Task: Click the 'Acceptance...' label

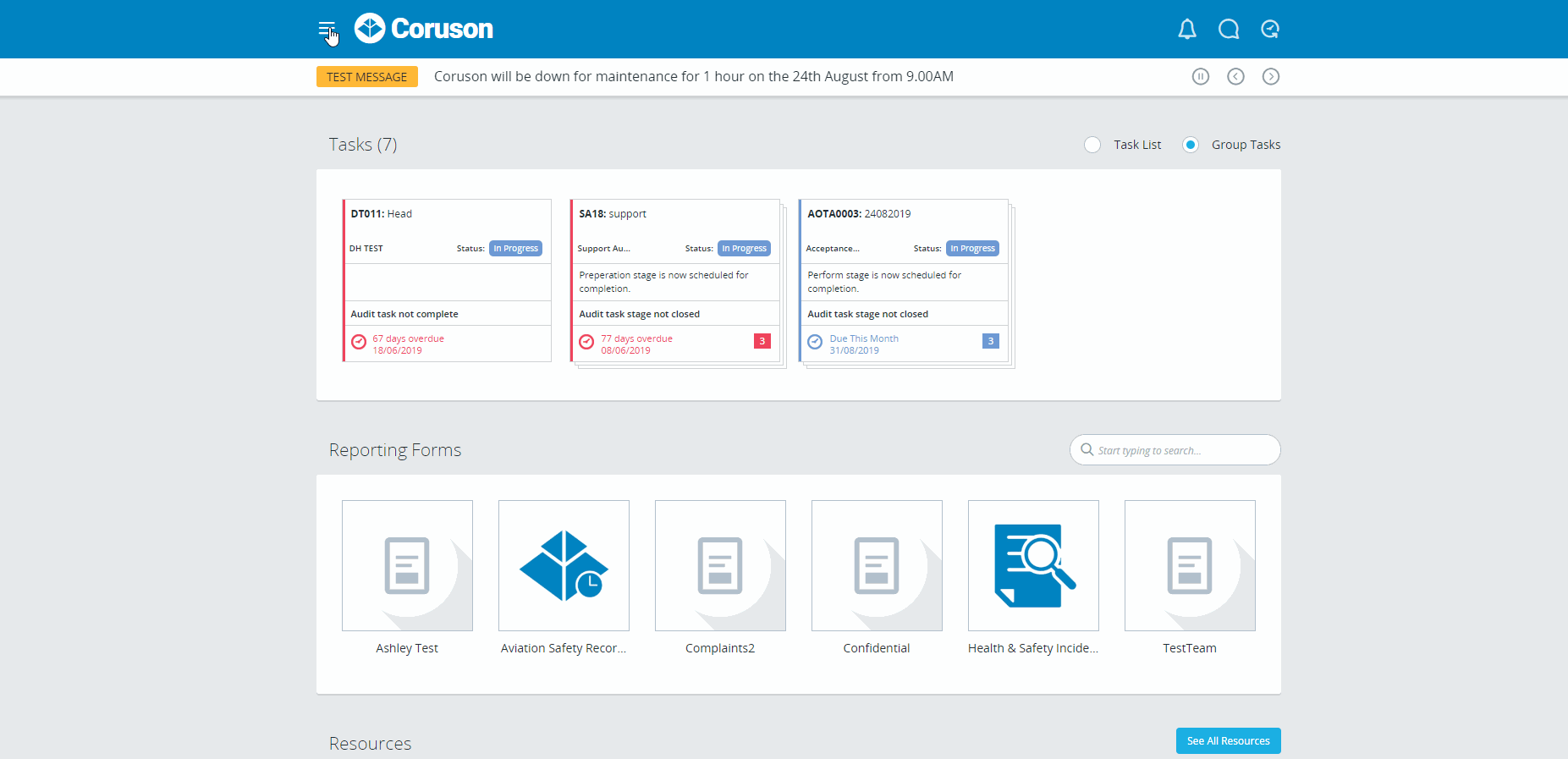Action: (833, 249)
